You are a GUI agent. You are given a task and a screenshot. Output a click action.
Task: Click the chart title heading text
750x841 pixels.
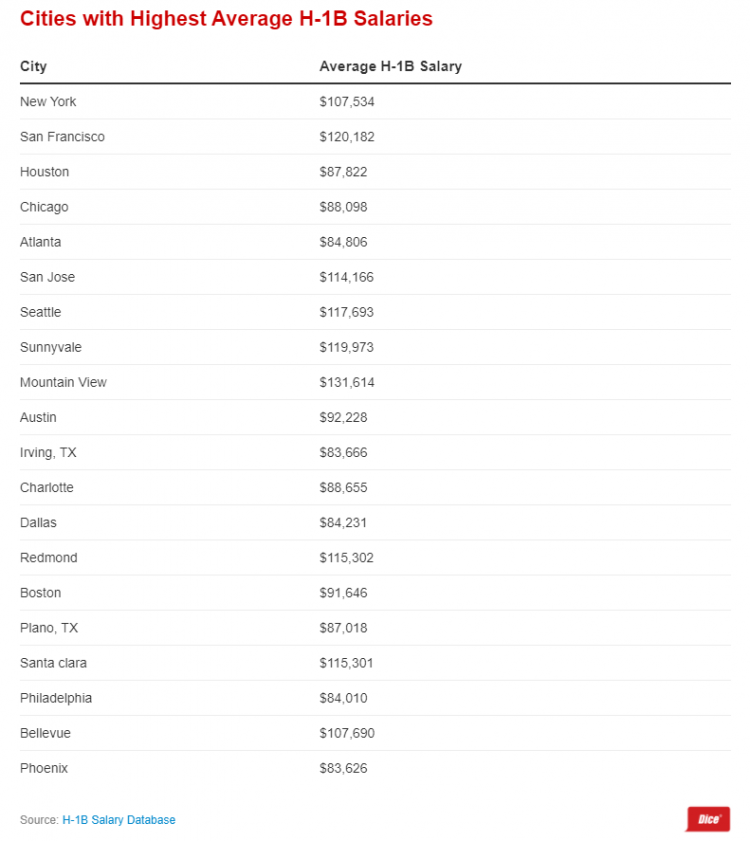point(226,19)
